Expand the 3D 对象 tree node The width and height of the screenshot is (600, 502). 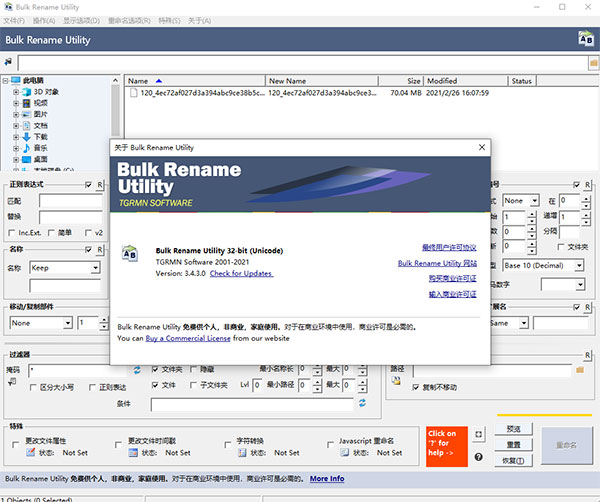(x=16, y=92)
